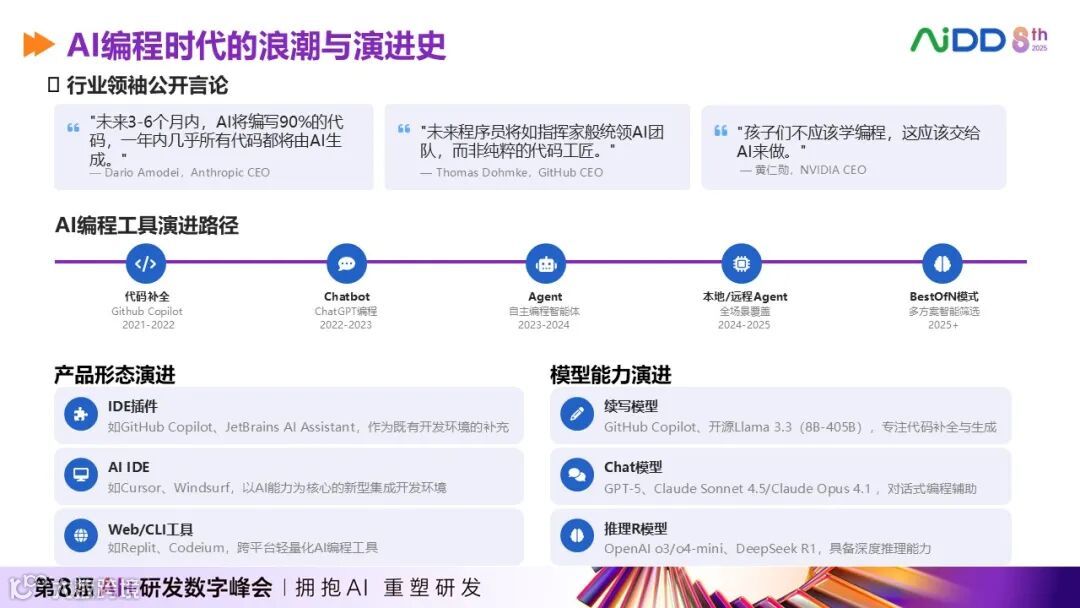Click the Github Copilot text under 代码补全
Viewport: 1080px width, 608px height.
click(x=147, y=311)
